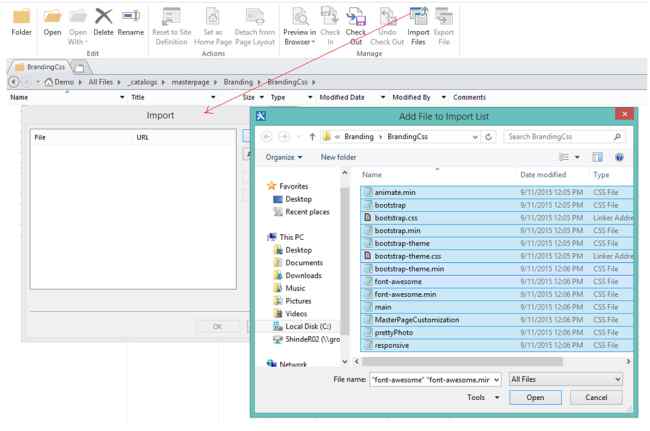
Task: Select Recent places
Action: click(307, 212)
